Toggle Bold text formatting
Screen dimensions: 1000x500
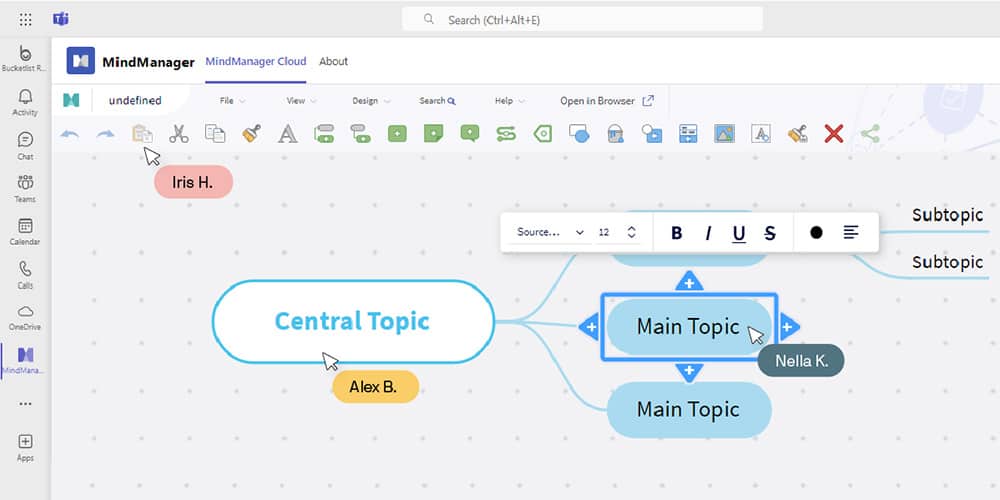pyautogui.click(x=677, y=233)
